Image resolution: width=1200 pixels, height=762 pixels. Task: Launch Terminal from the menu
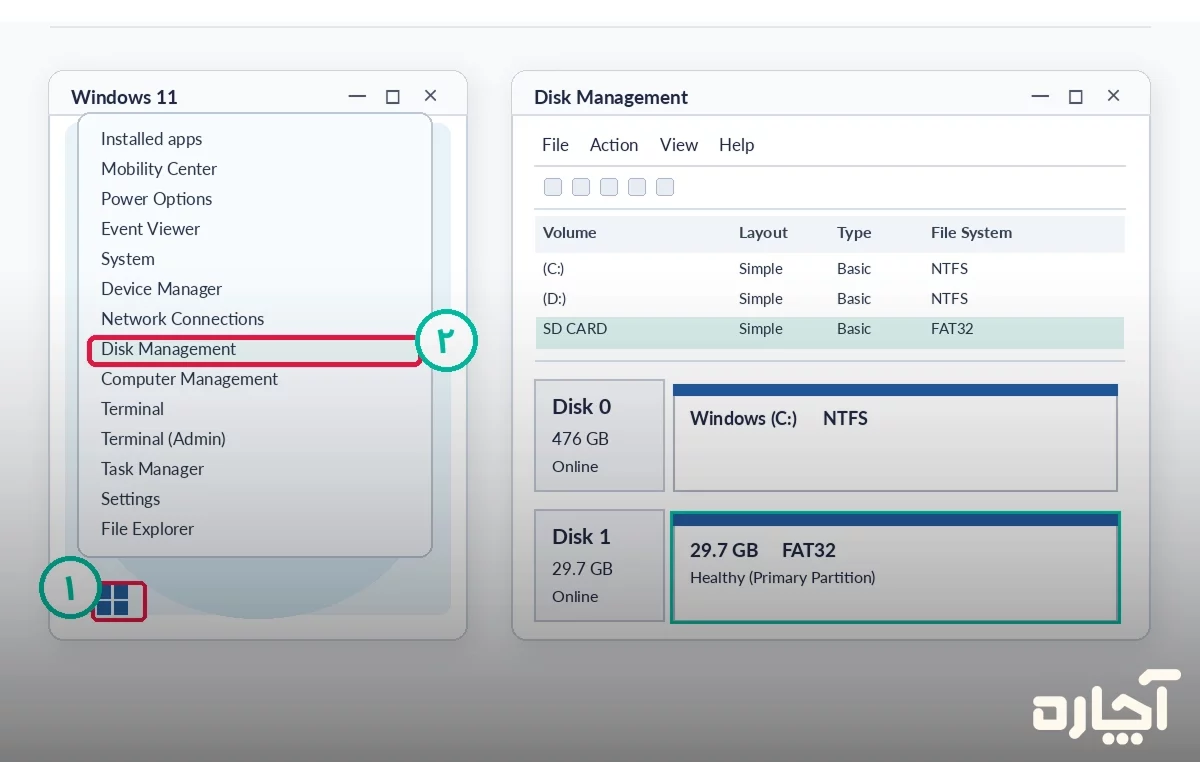[132, 409]
